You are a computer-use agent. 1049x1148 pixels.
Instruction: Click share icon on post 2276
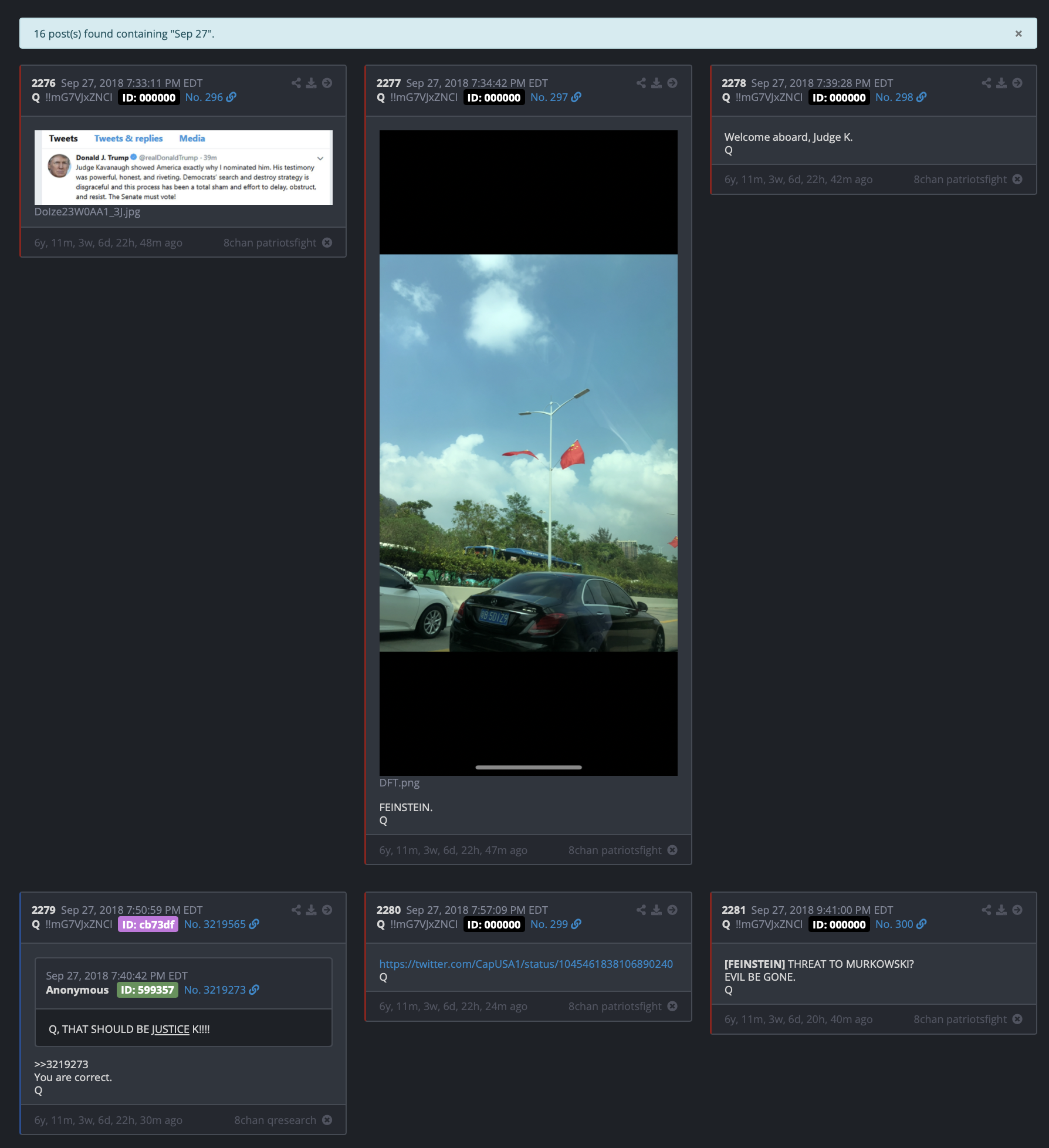click(296, 83)
